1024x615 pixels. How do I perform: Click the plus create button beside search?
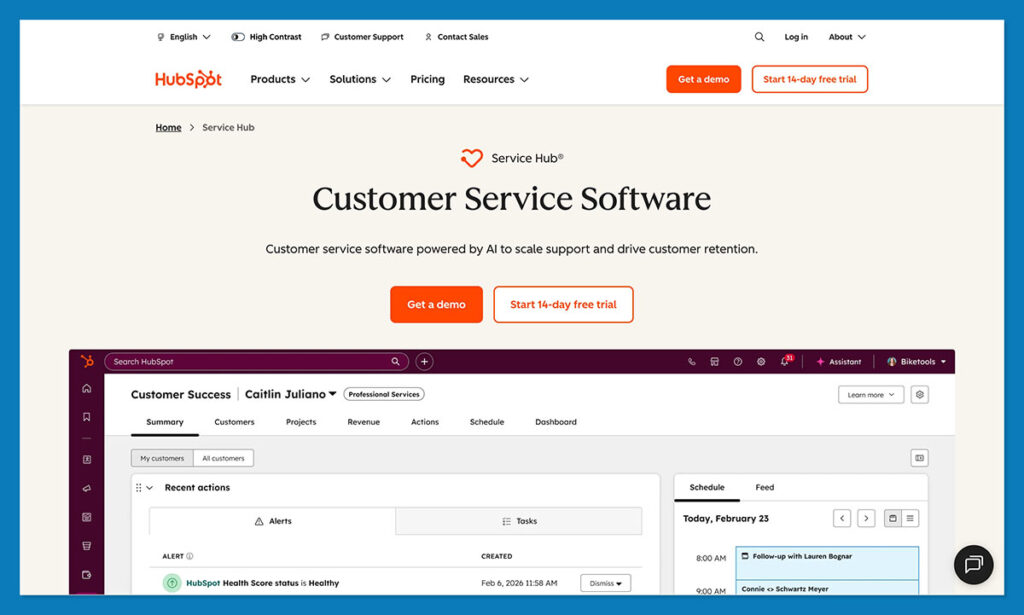coord(424,362)
